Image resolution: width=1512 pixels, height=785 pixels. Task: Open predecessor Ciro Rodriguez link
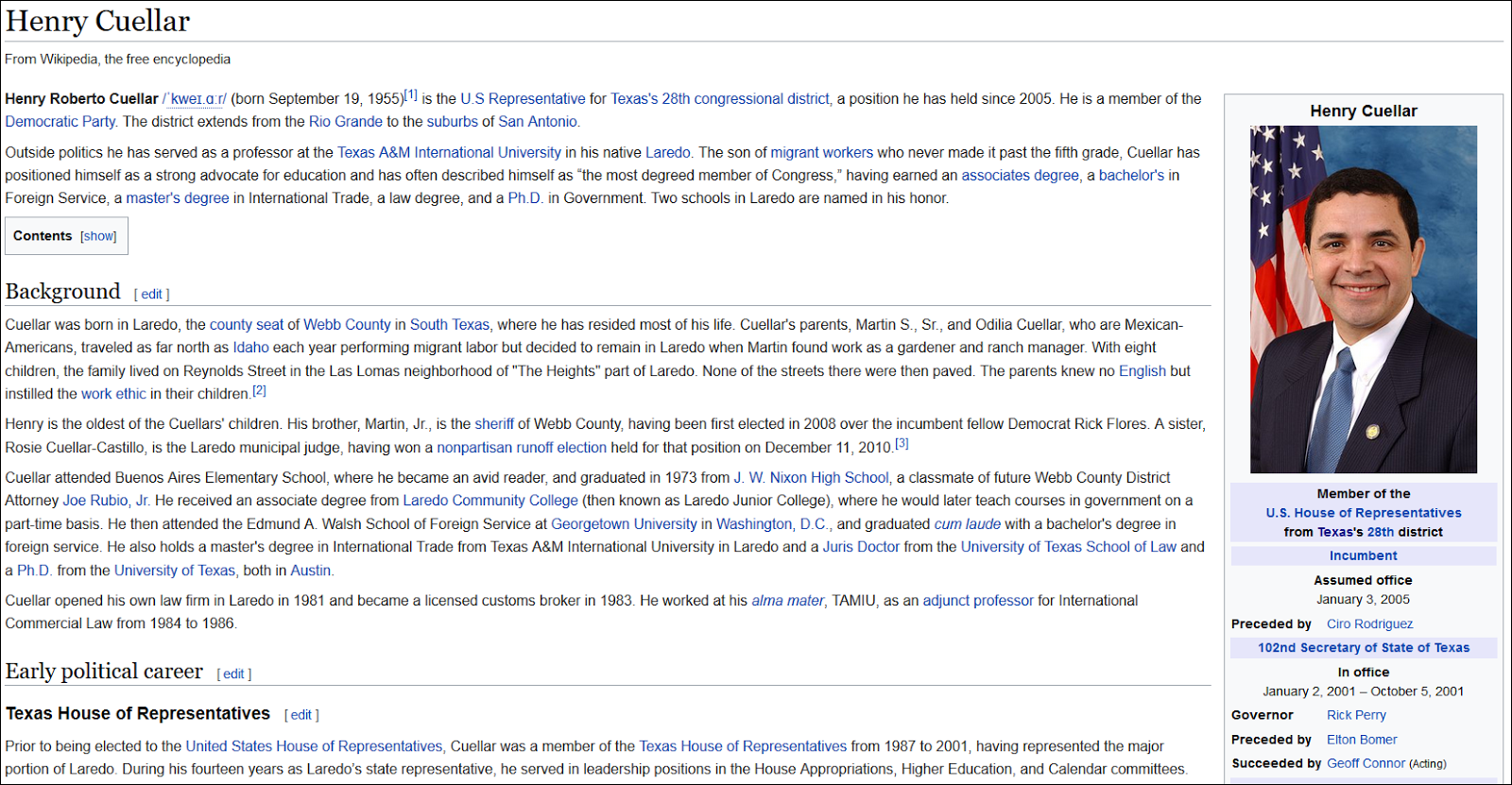click(x=1370, y=624)
